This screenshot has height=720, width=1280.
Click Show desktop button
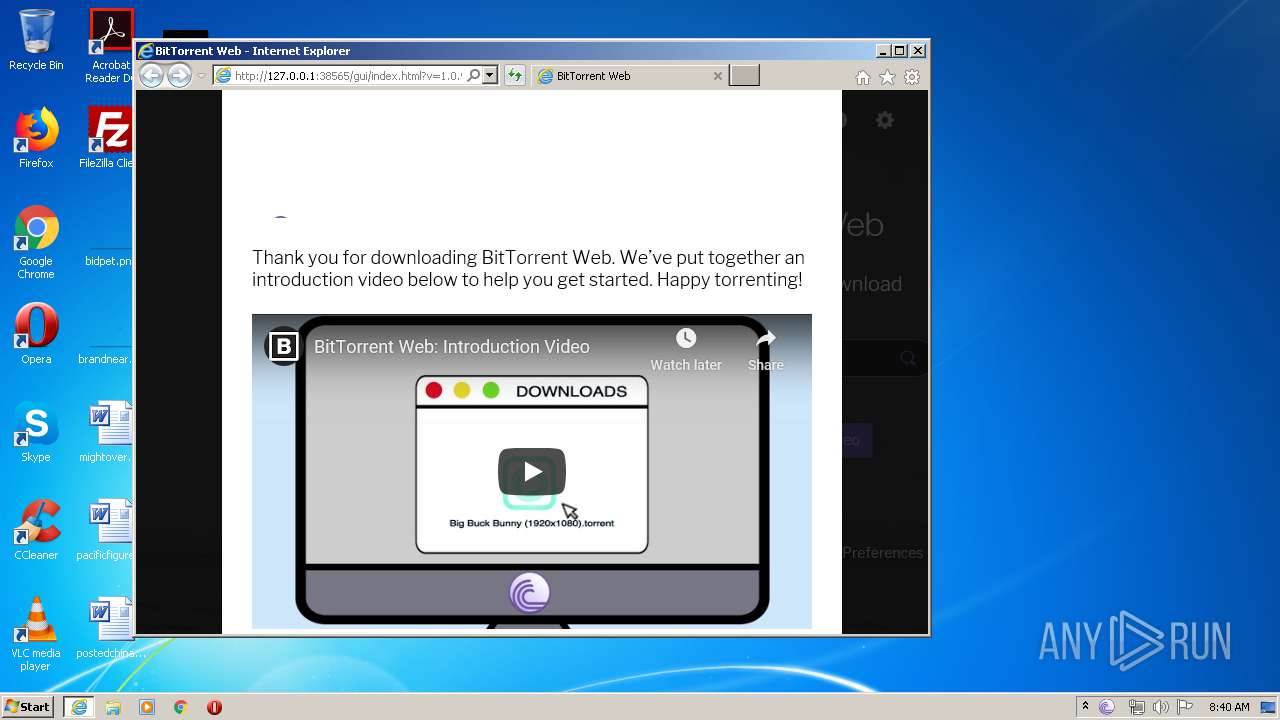pos(1270,707)
